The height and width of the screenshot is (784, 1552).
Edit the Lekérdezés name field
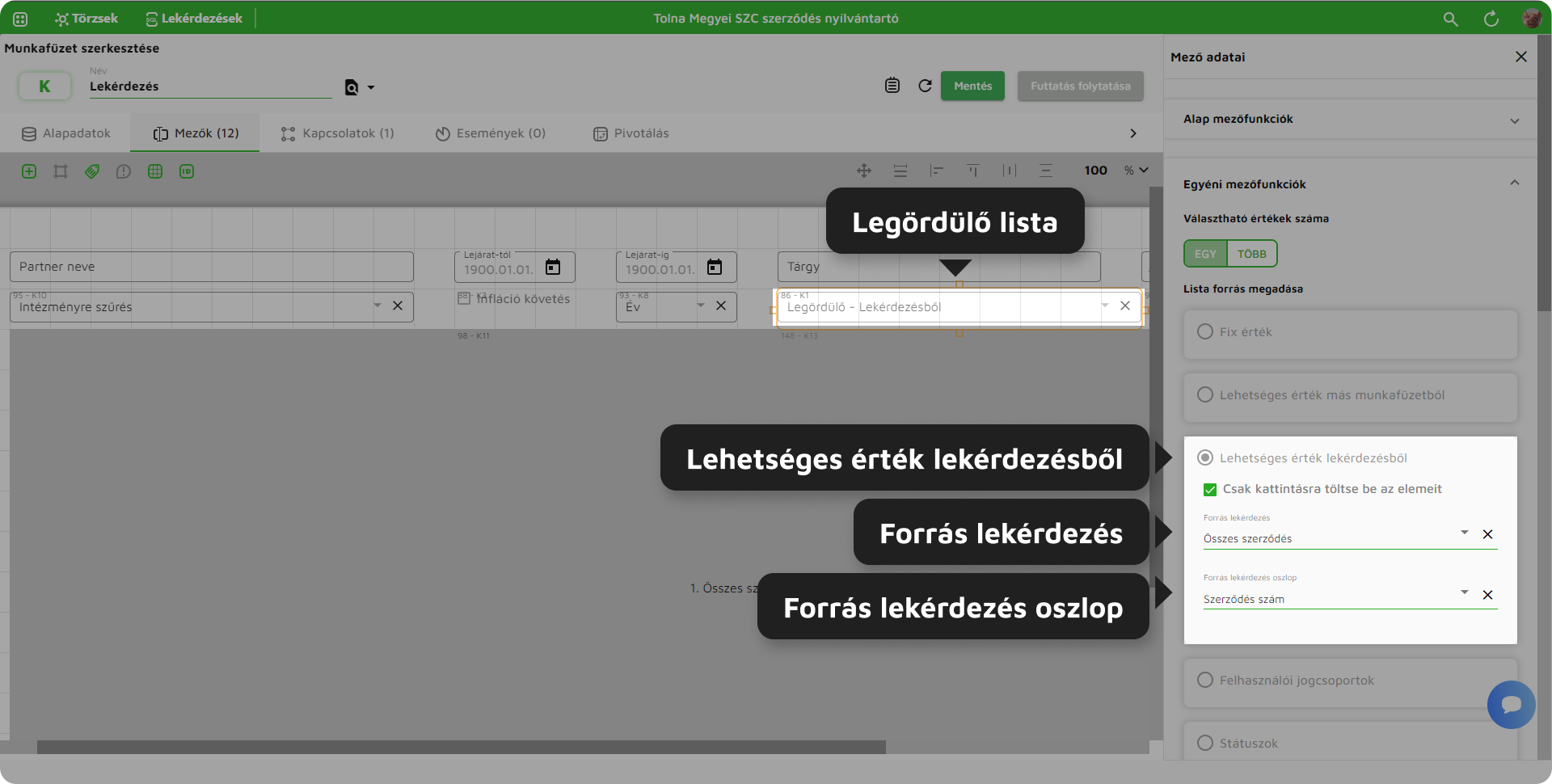point(210,86)
